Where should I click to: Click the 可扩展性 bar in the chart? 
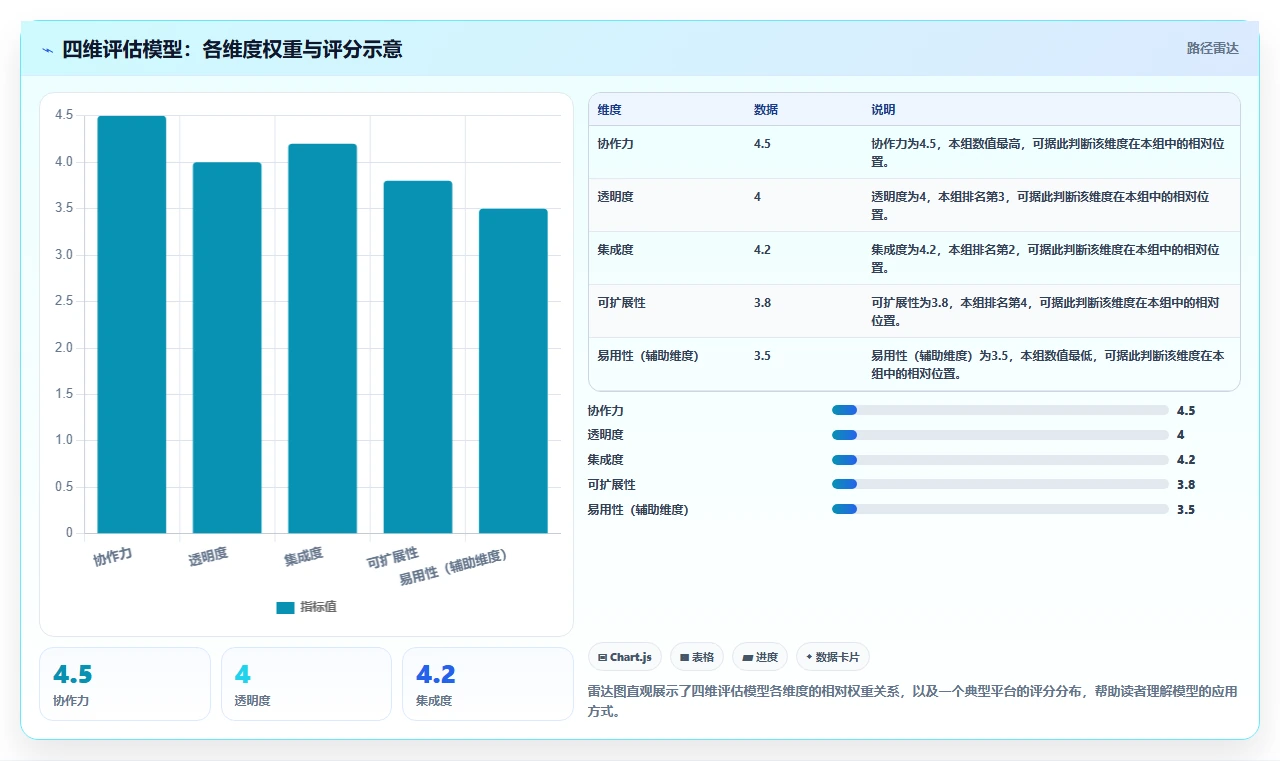(x=418, y=357)
